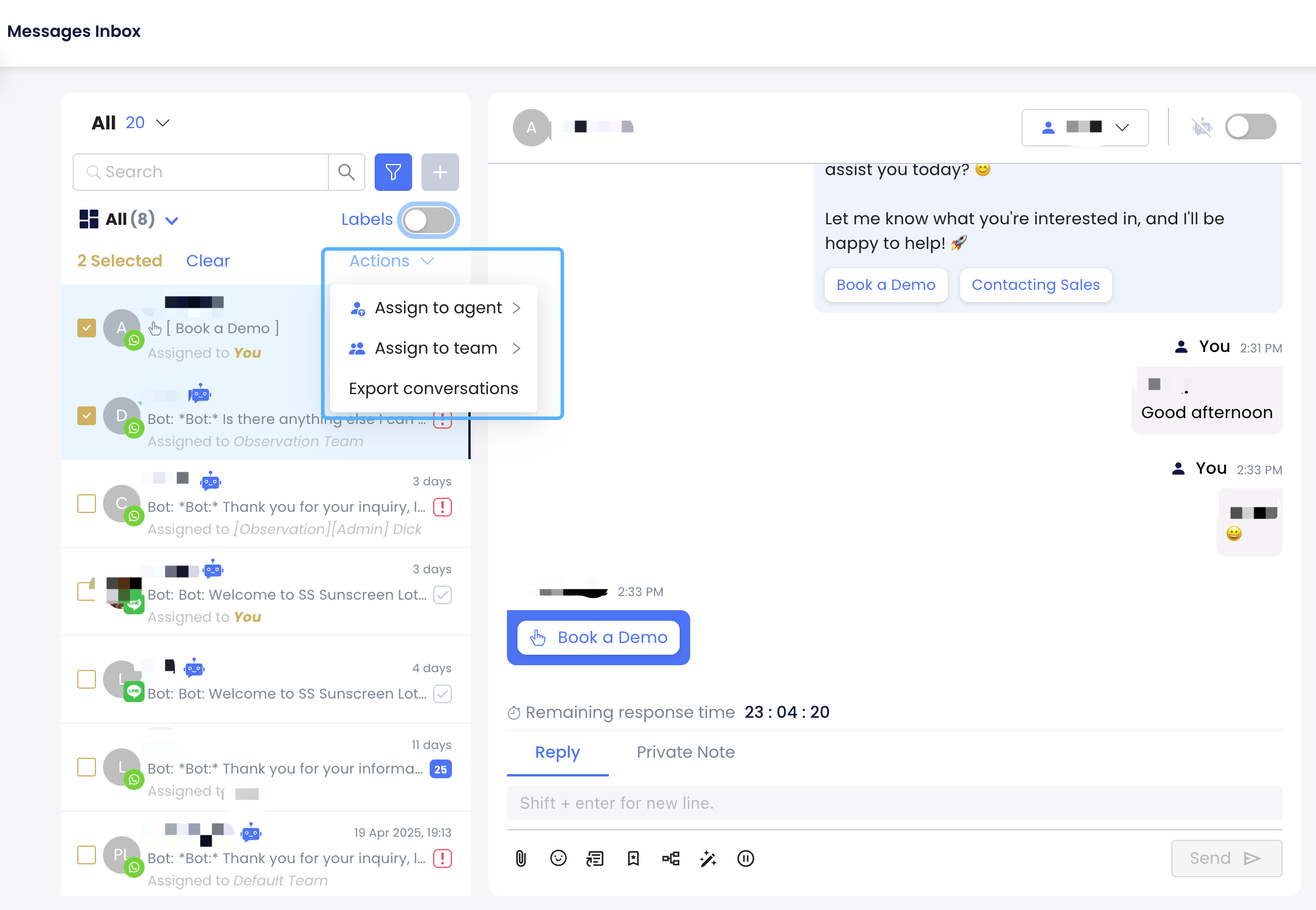Image resolution: width=1316 pixels, height=910 pixels.
Task: Open the agent assignee dropdown in header
Action: point(1085,127)
